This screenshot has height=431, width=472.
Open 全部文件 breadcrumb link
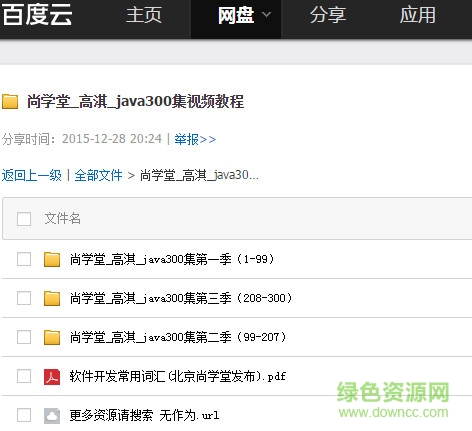(98, 175)
